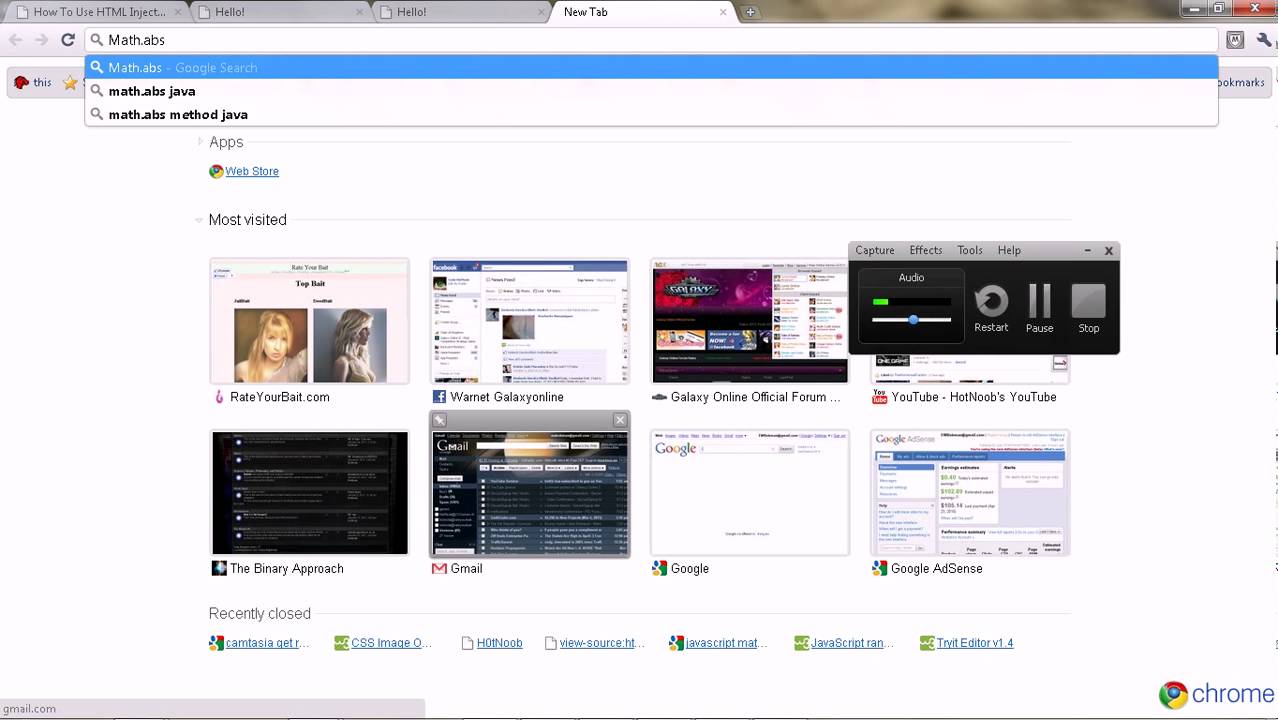Click the Facebook favicon beside Warnet Galaxyonline
Screen dimensions: 1278x720
click(439, 397)
